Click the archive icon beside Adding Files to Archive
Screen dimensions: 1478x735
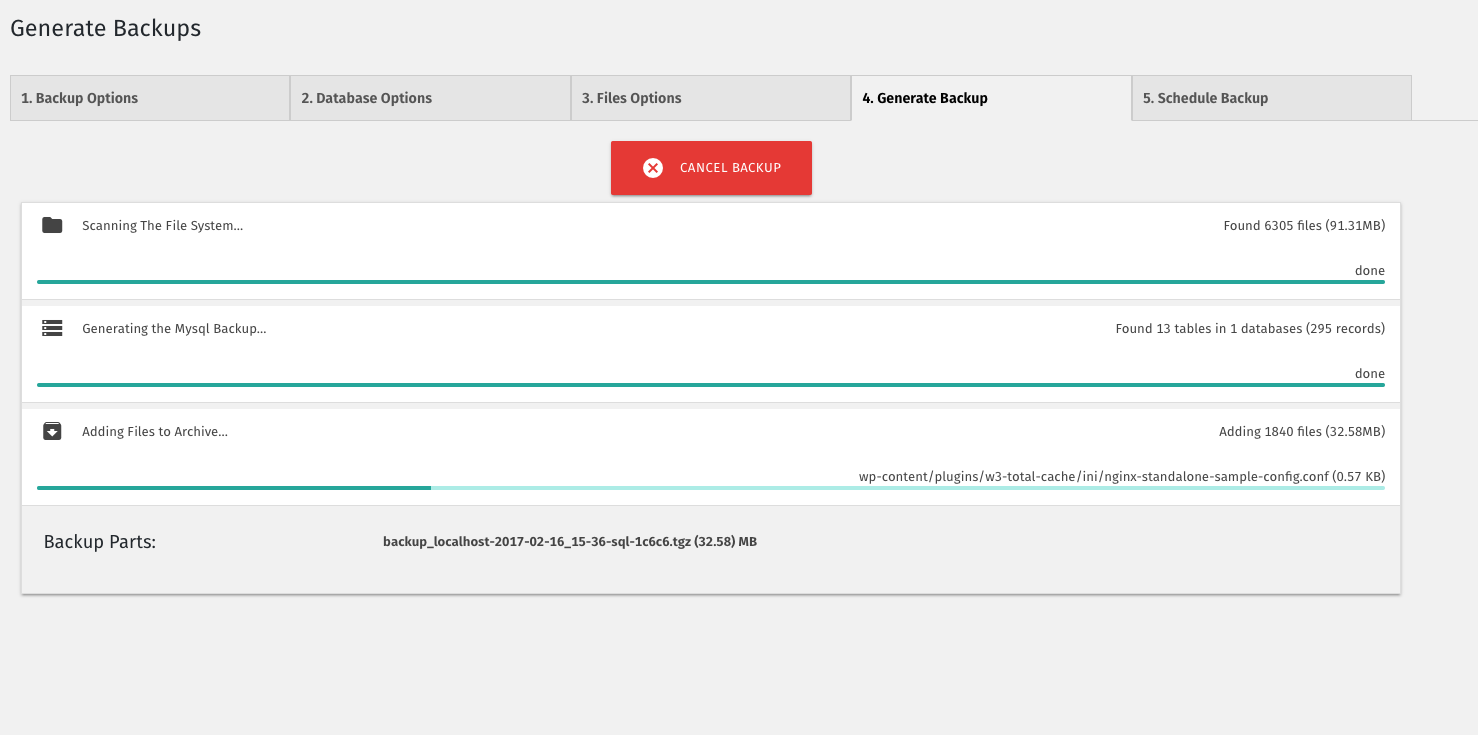click(52, 431)
